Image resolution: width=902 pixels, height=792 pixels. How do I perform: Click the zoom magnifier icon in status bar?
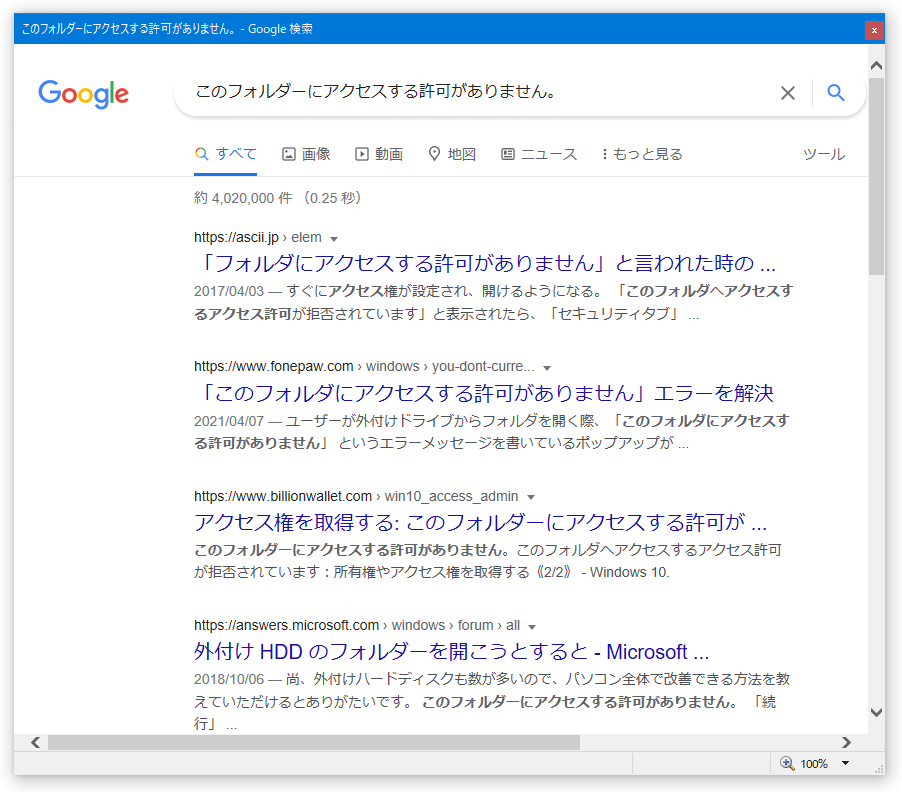pos(786,763)
